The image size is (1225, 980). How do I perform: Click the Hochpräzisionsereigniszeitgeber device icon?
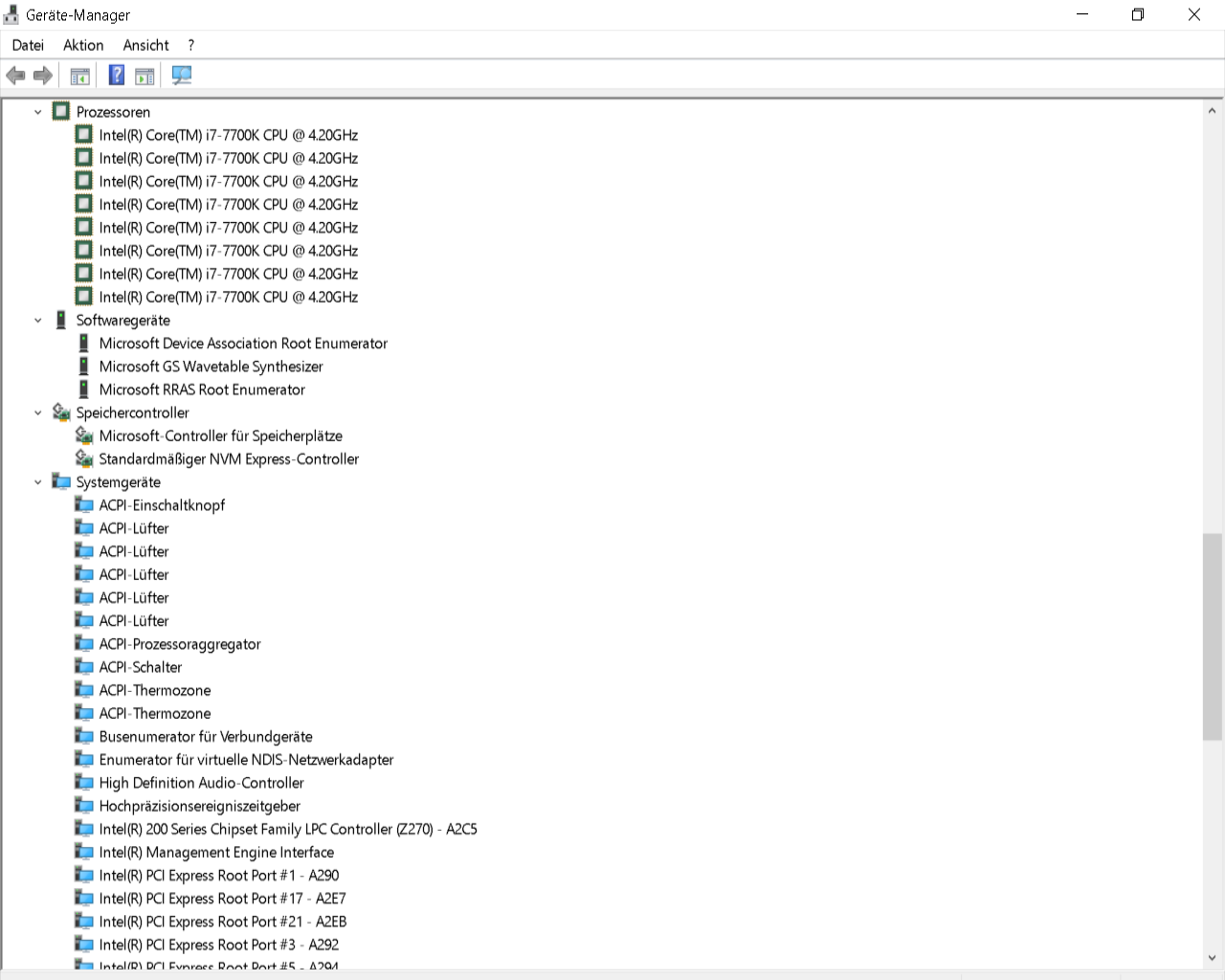(84, 805)
